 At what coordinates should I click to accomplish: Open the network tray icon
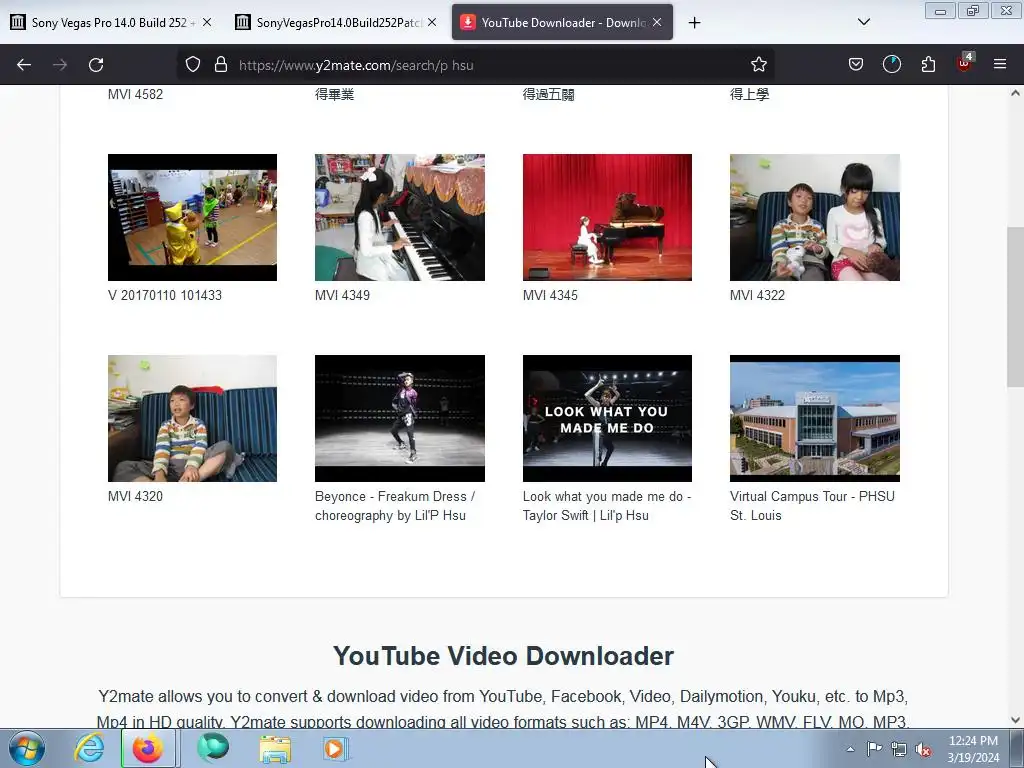[899, 749]
